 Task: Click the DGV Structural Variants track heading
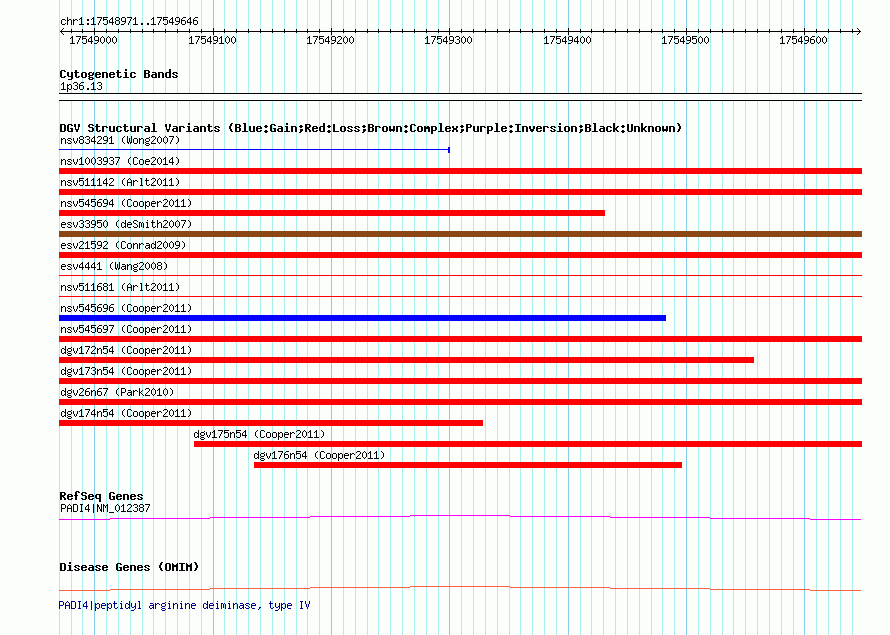pyautogui.click(x=371, y=128)
